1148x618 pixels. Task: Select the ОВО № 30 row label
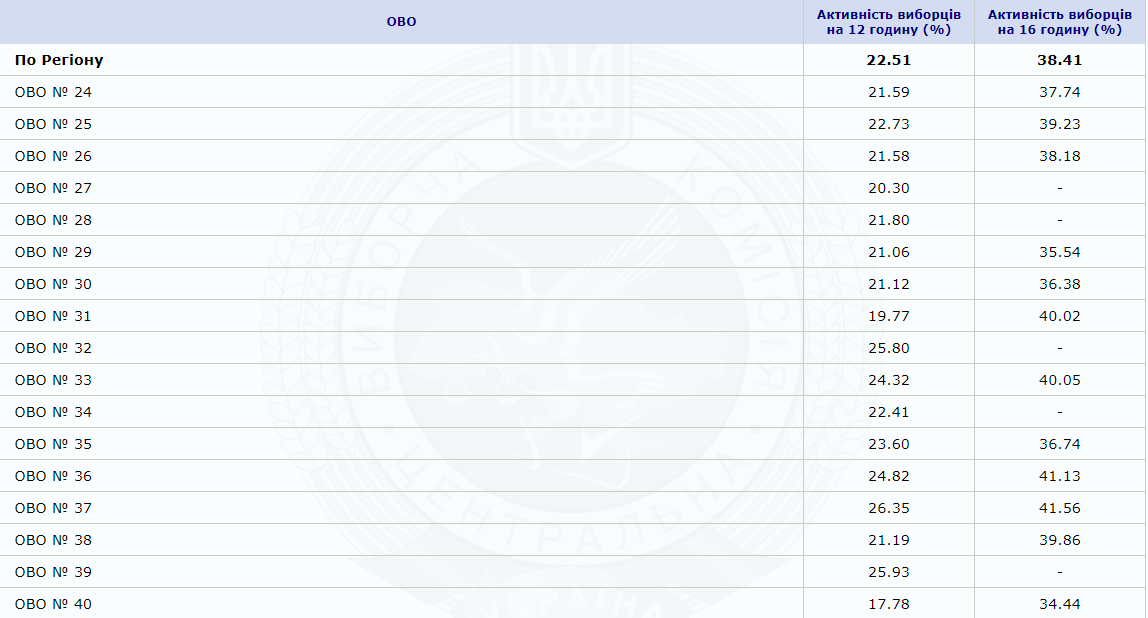tap(53, 284)
